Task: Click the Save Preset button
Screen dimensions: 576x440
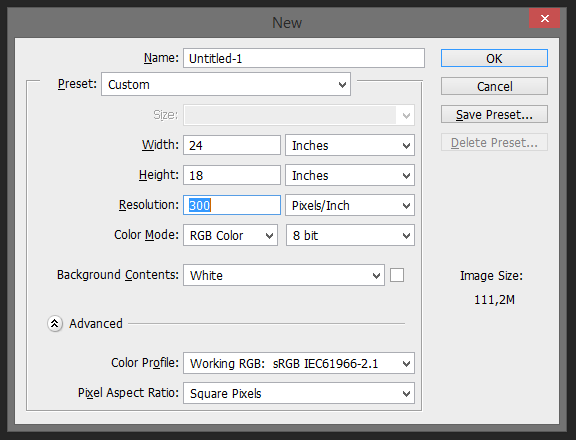Action: 494,115
